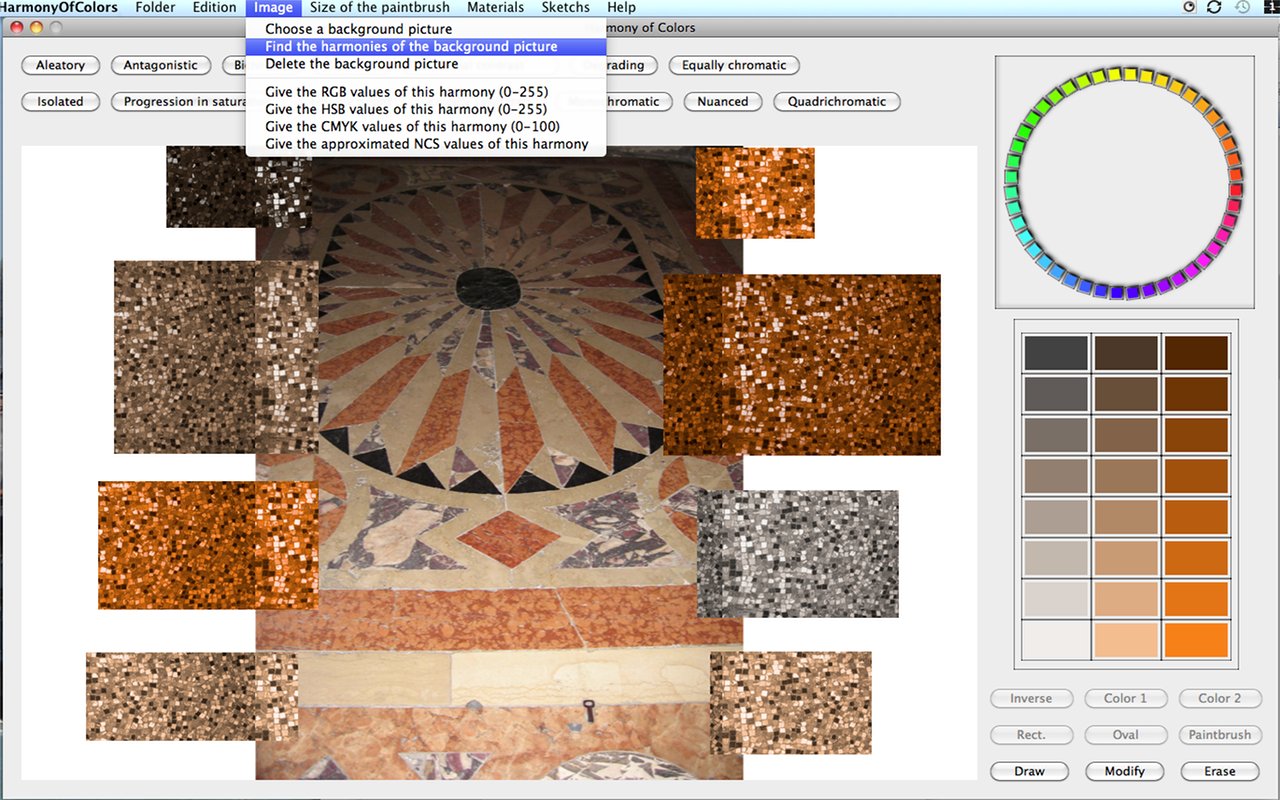This screenshot has width=1280, height=800.
Task: Select the gray mosaic texture sample
Action: (x=797, y=553)
